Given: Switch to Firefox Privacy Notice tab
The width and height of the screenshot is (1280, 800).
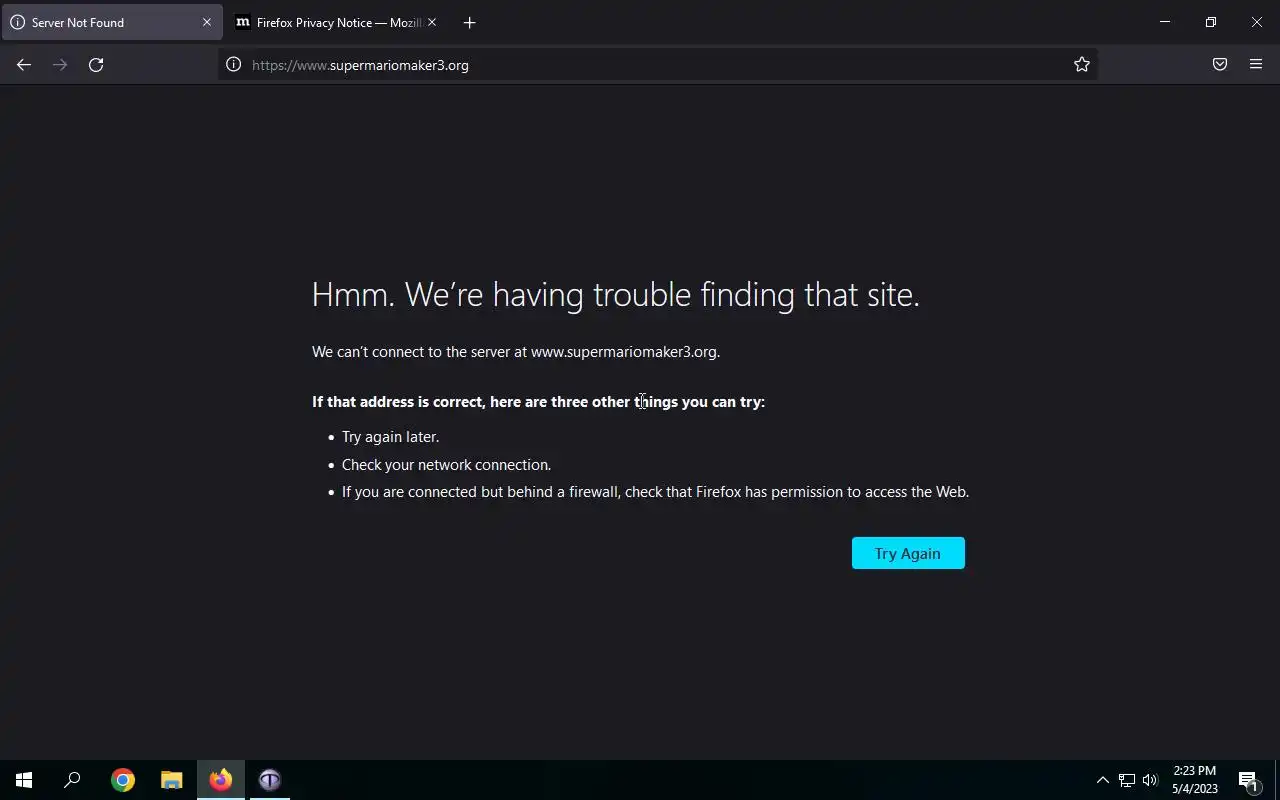Looking at the screenshot, I should 338,22.
